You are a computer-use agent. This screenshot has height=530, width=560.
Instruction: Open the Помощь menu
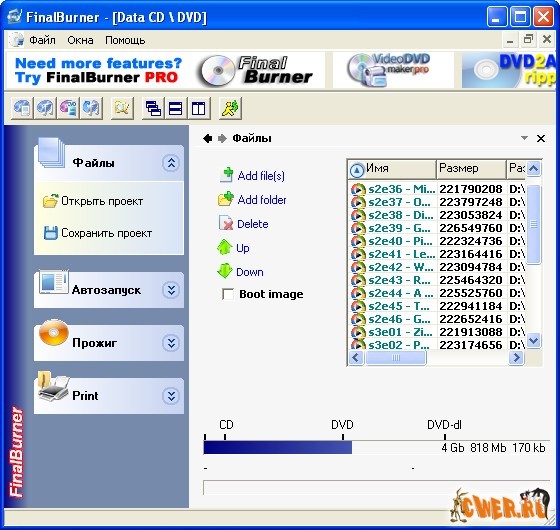125,40
